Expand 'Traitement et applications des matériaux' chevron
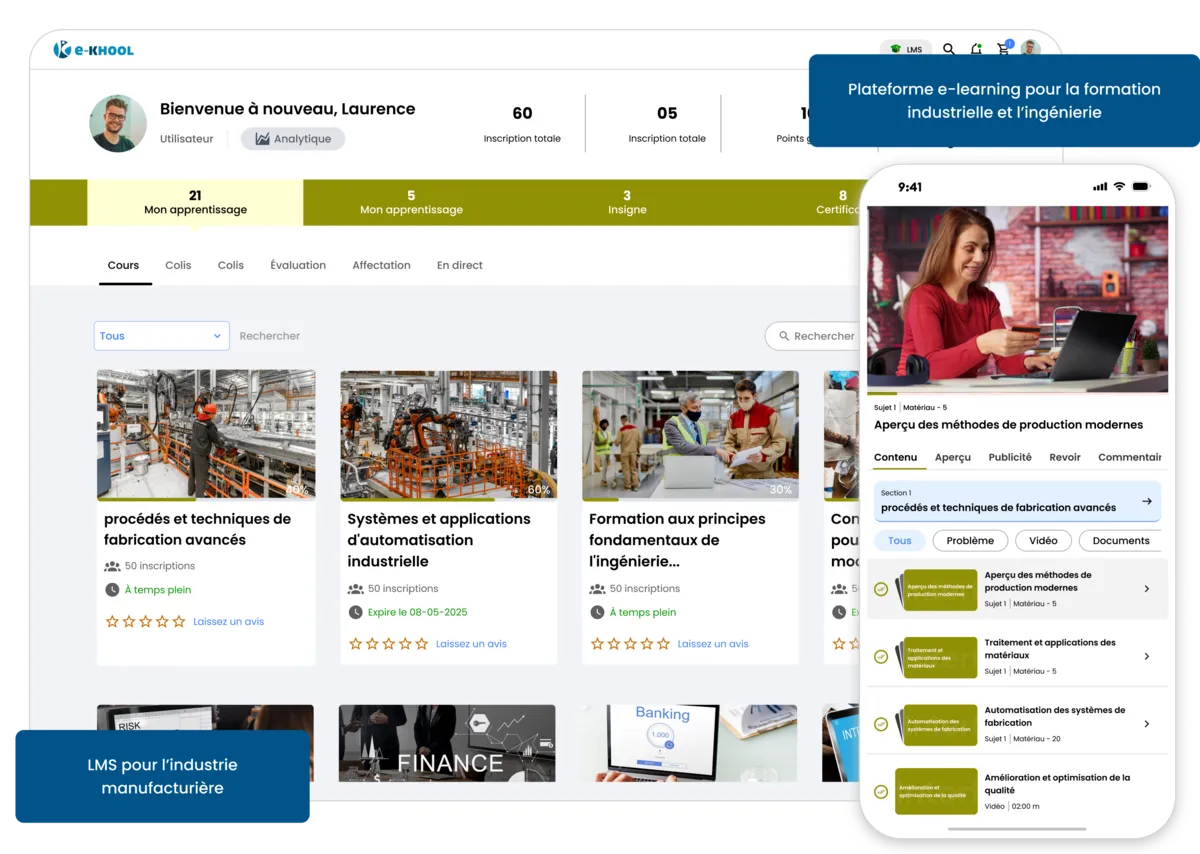The width and height of the screenshot is (1200, 854). (x=1147, y=656)
